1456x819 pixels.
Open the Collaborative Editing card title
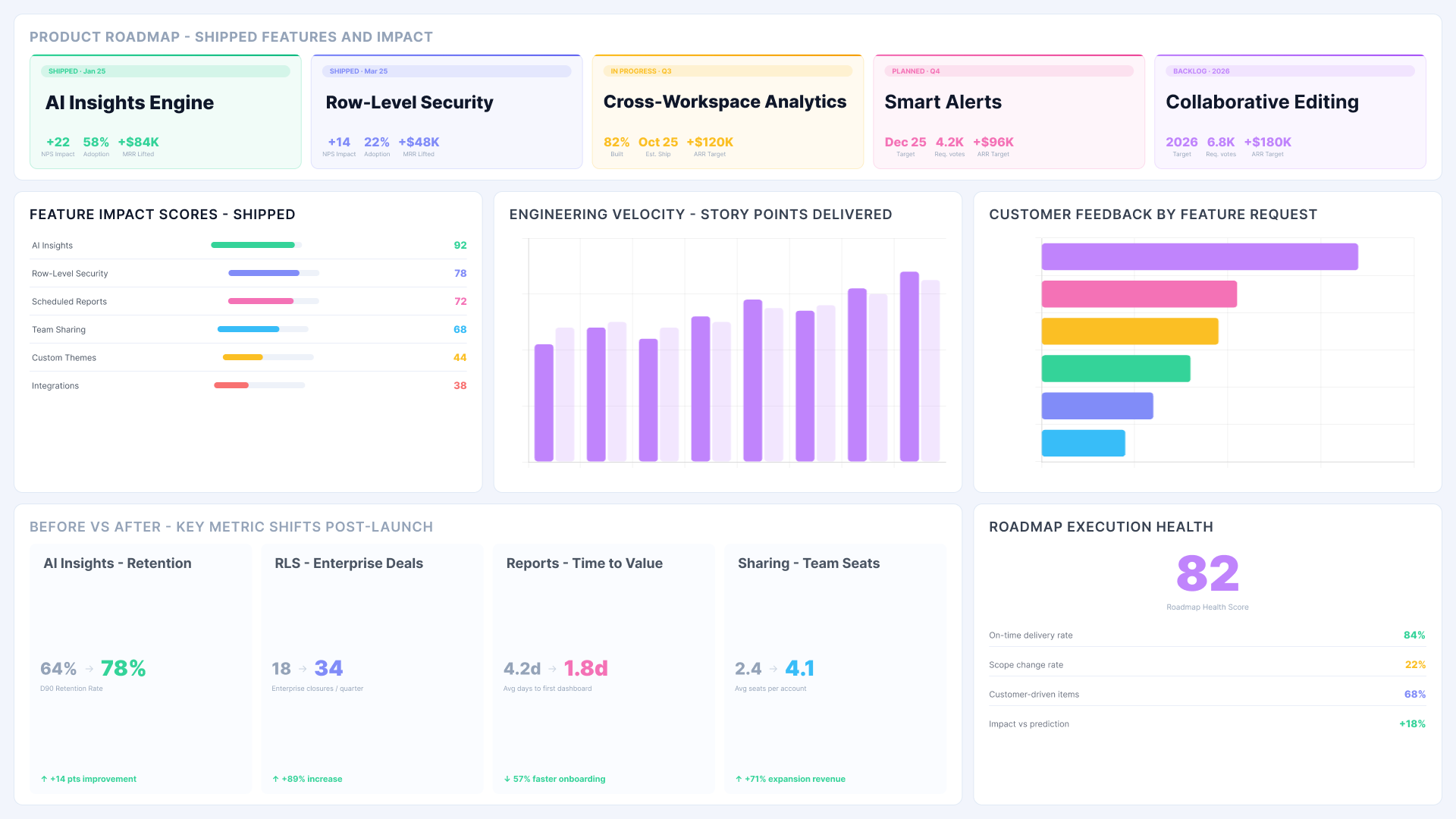[x=1262, y=102]
